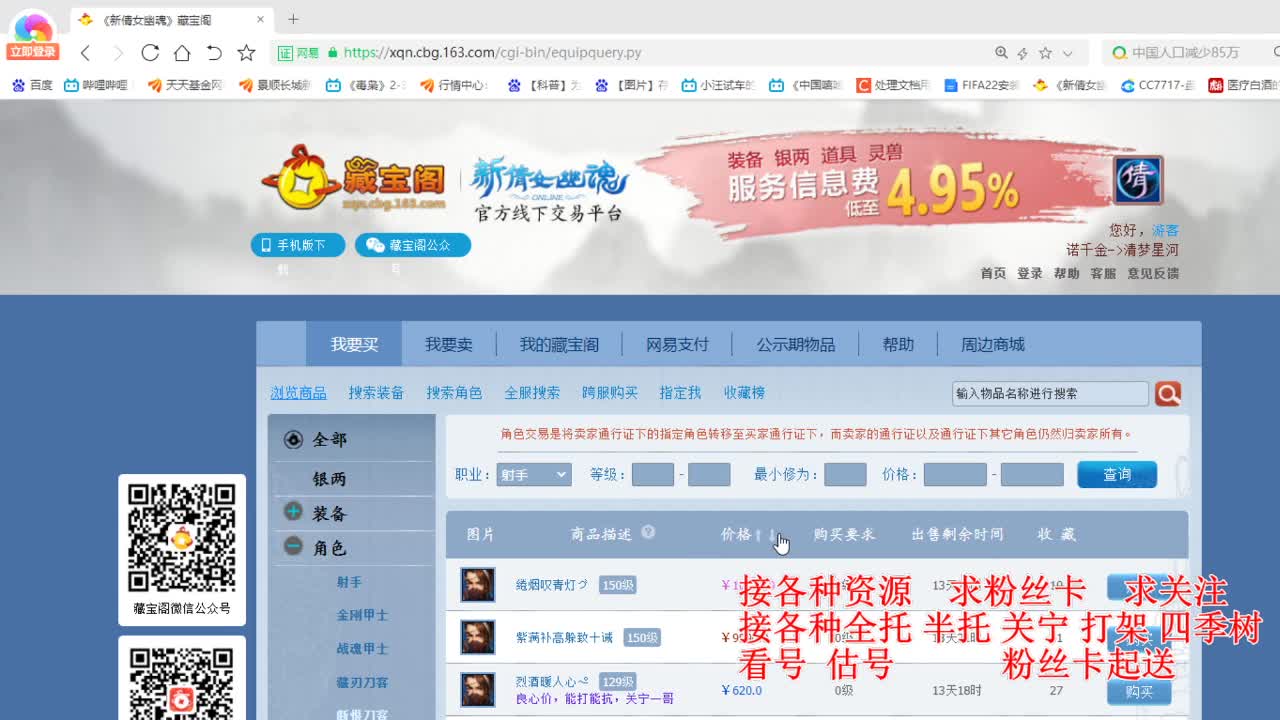1280x720 pixels.
Task: Open the 行情中心 bookmark
Action: pyautogui.click(x=454, y=86)
